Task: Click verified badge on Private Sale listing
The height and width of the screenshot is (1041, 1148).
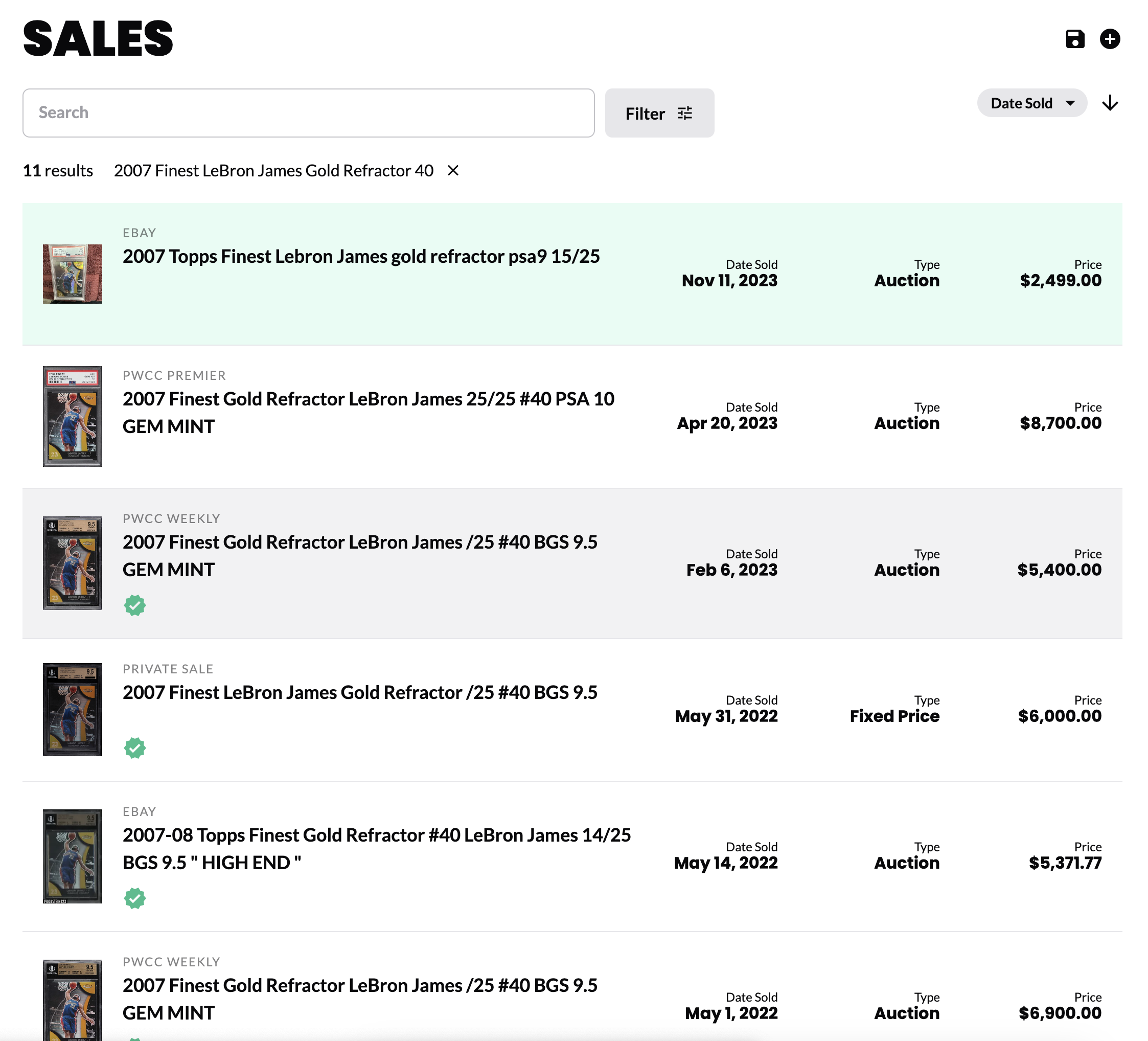Action: tap(135, 748)
